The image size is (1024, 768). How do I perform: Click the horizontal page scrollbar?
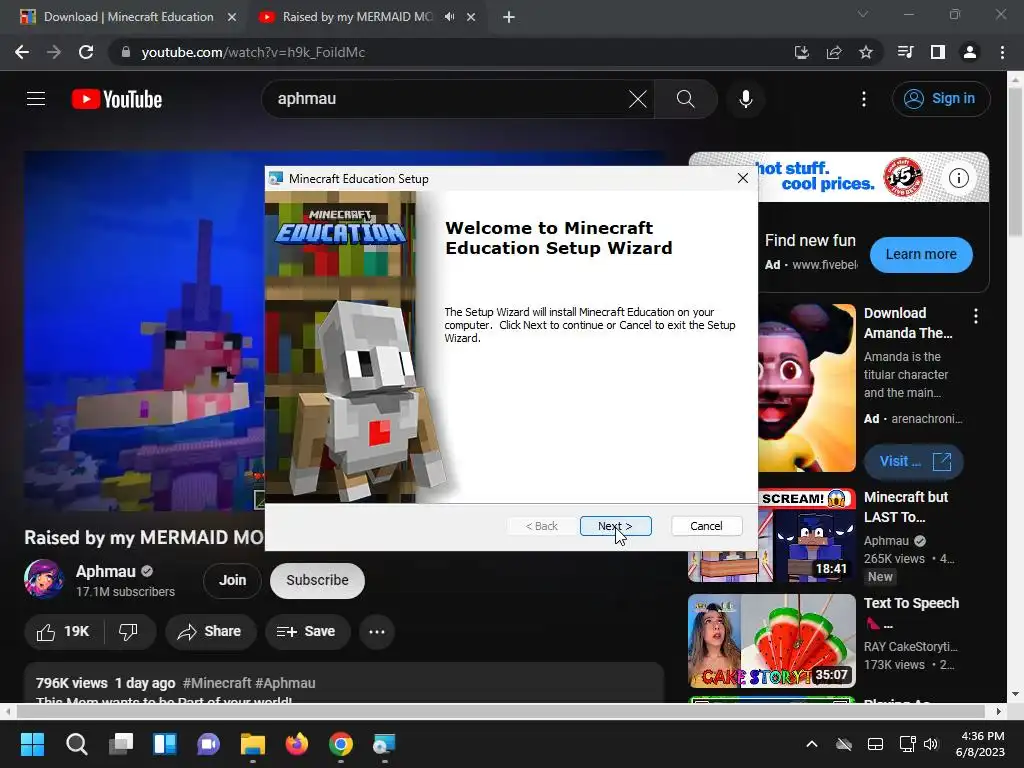pos(500,711)
